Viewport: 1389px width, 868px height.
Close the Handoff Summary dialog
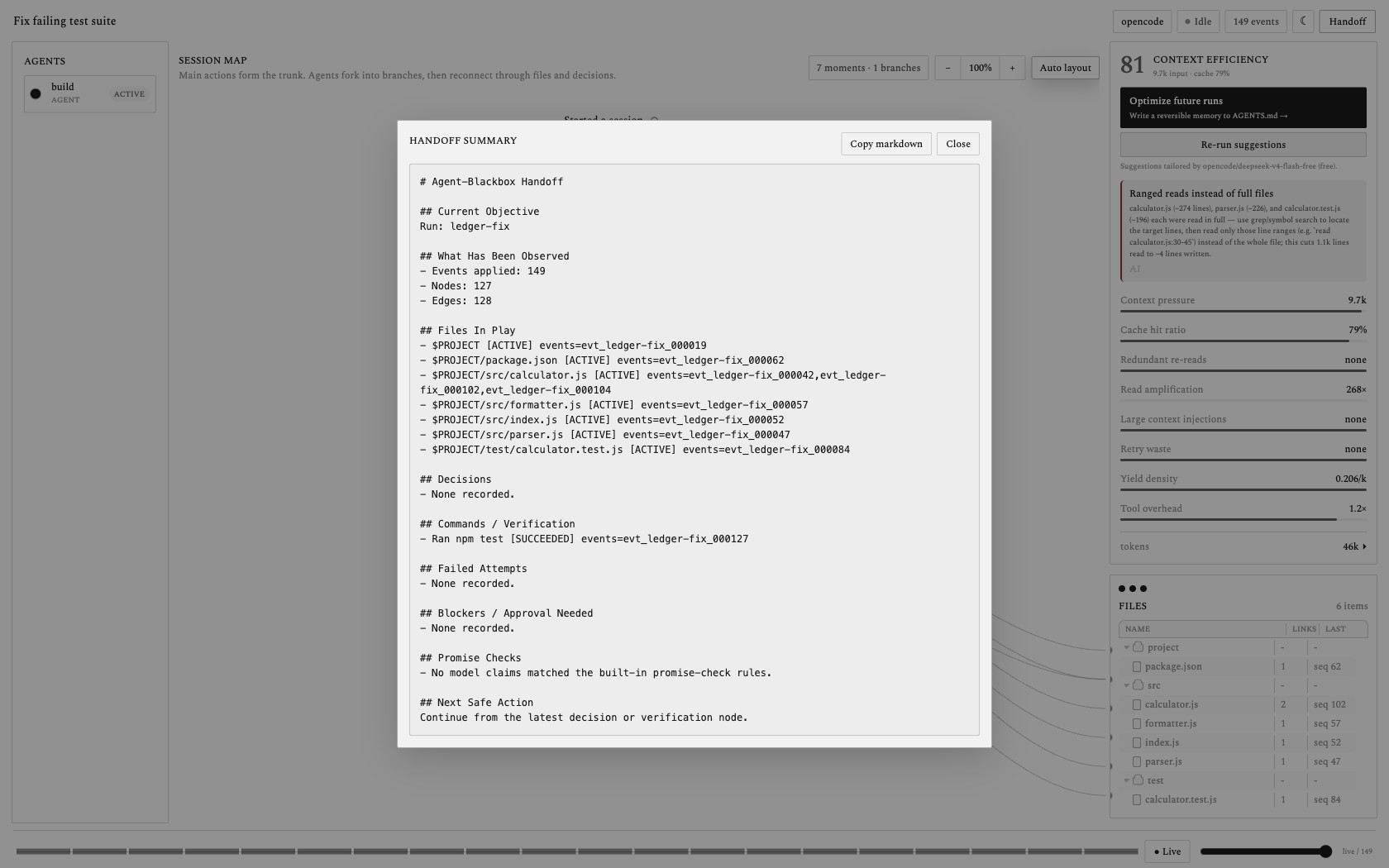pyautogui.click(x=957, y=144)
